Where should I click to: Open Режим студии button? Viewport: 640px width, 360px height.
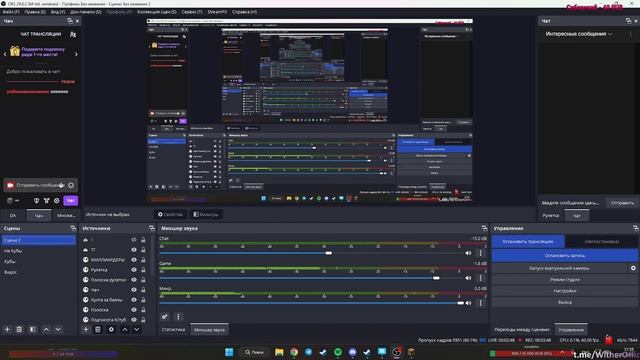[x=565, y=280]
